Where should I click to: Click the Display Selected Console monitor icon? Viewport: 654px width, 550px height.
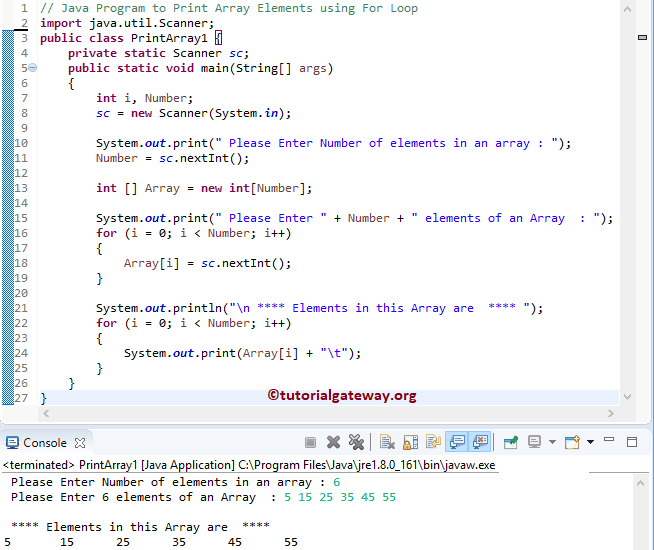534,442
